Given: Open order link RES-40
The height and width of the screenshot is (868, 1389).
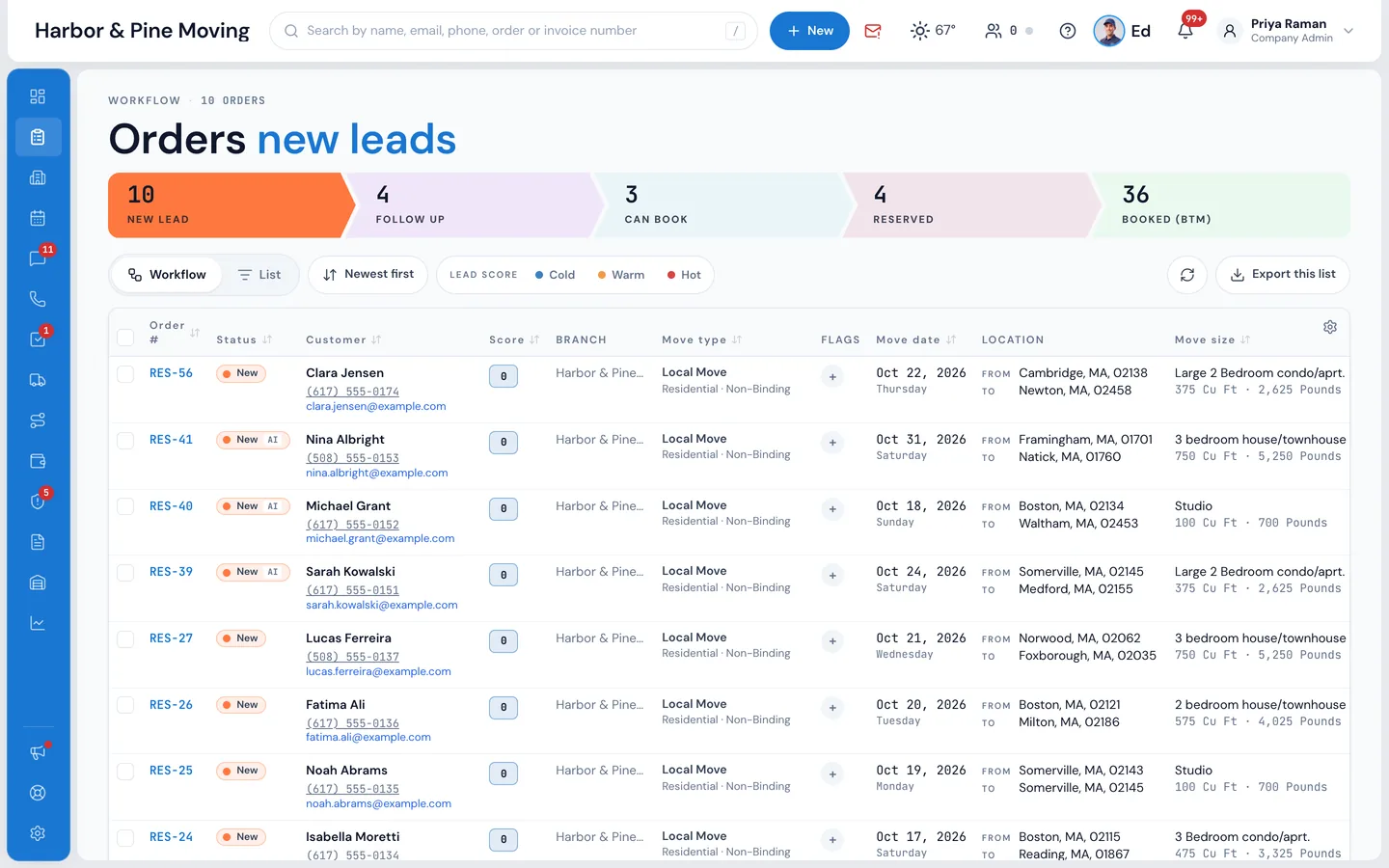Looking at the screenshot, I should tap(171, 506).
